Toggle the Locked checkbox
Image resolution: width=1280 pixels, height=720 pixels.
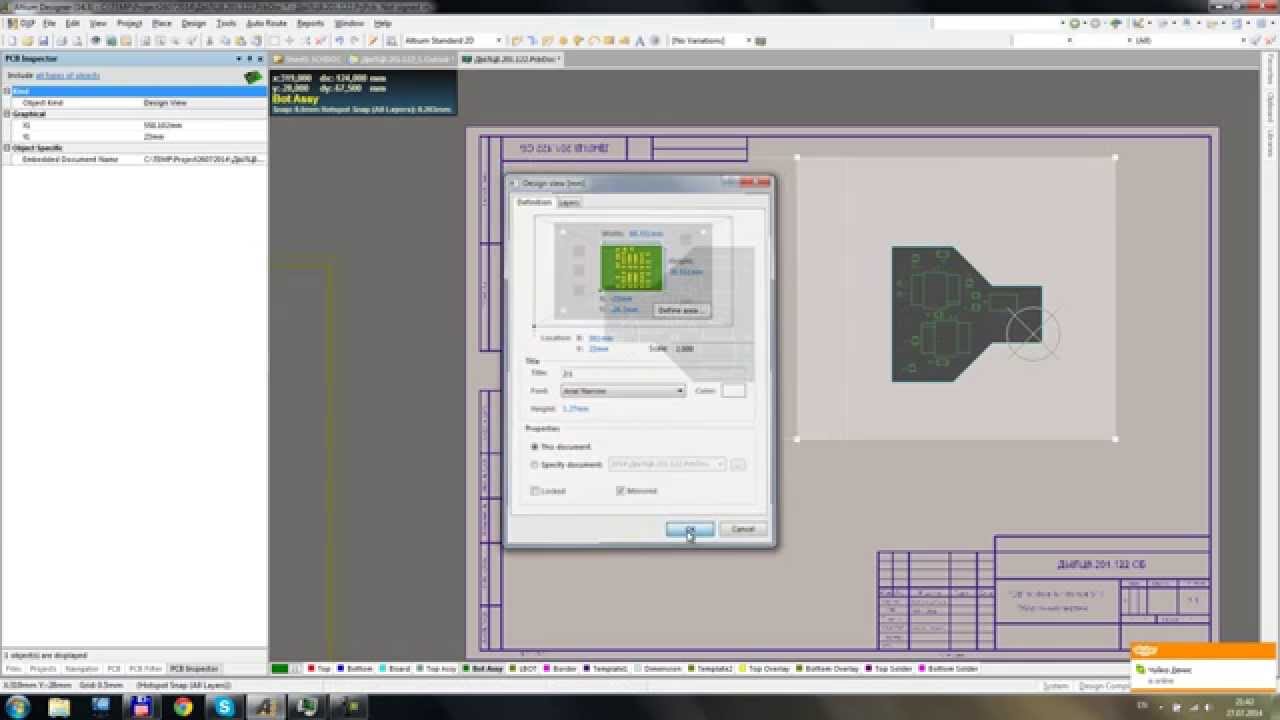pos(535,491)
